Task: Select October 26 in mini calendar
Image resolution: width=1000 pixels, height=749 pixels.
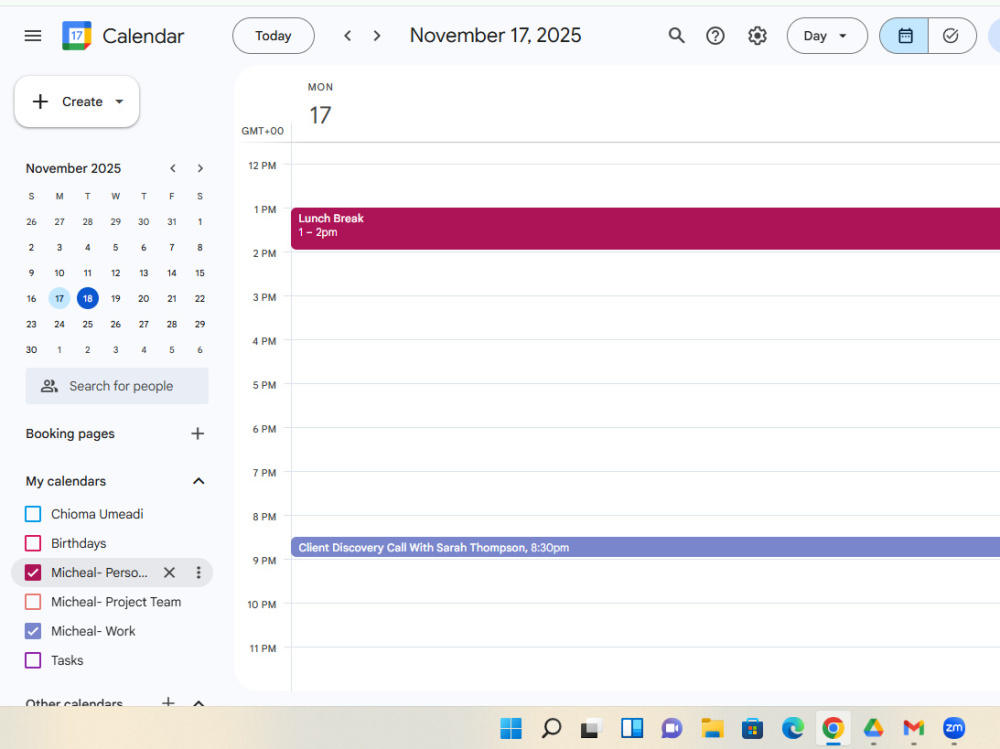Action: 31,222
